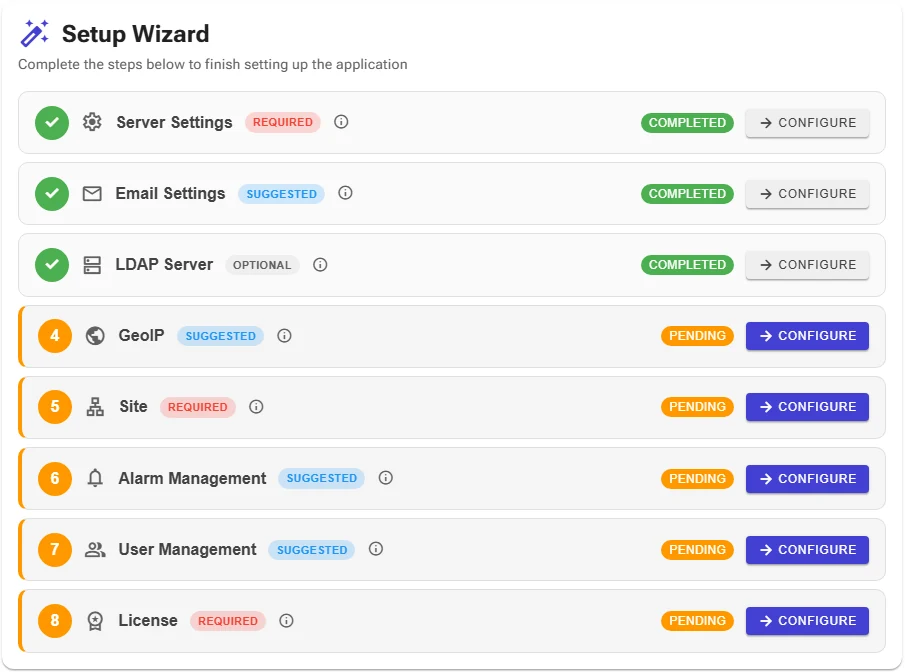Image resolution: width=905 pixels, height=672 pixels.
Task: Configure Alarm Management
Action: click(807, 479)
